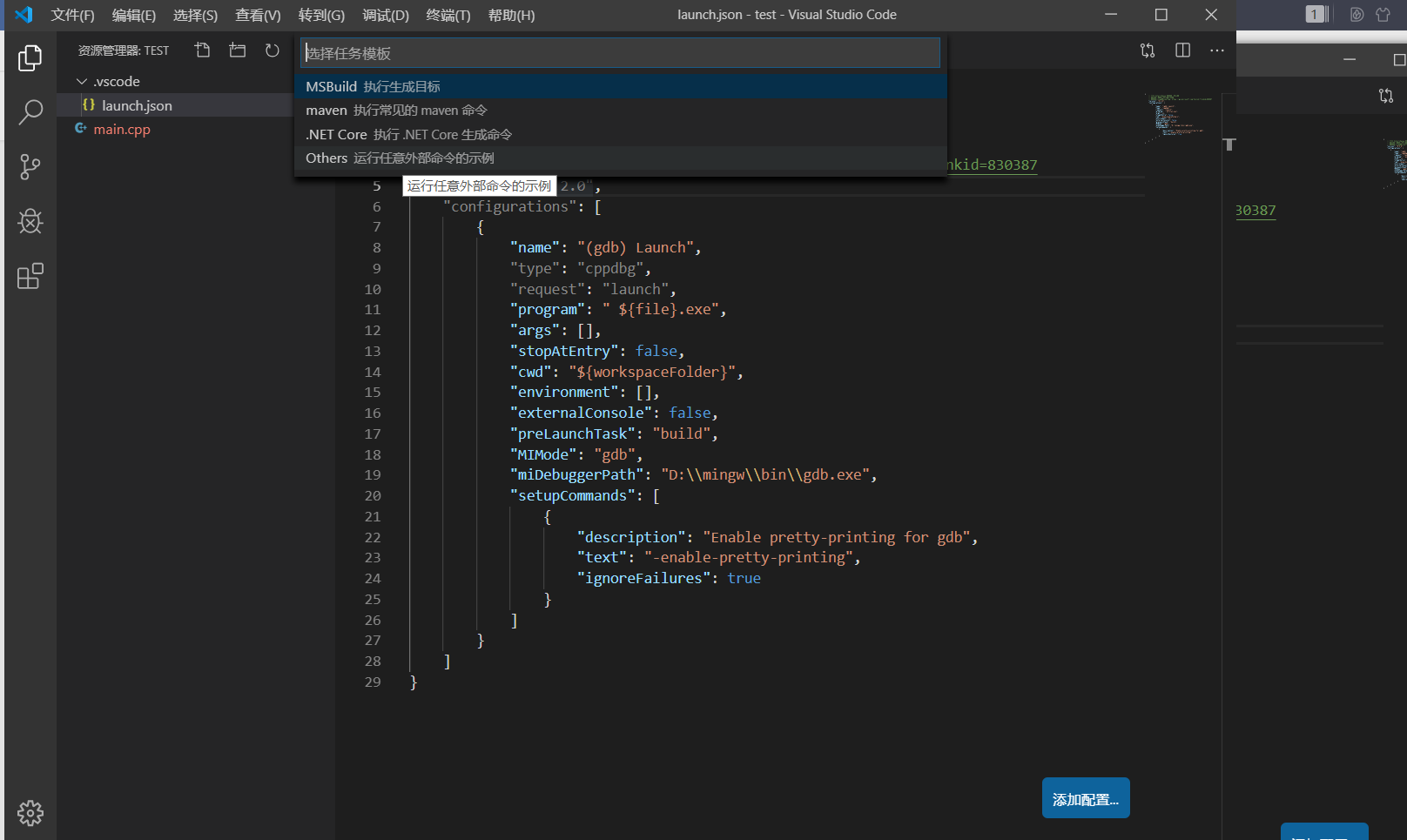This screenshot has height=840, width=1407.
Task: Select the Others task template
Action: [x=621, y=158]
